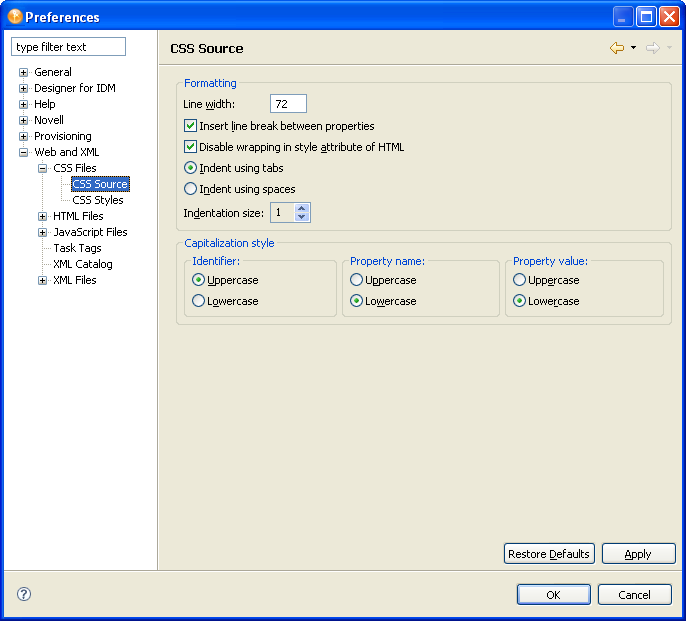Select the Novell preferences label
686x621 pixels.
(x=49, y=120)
